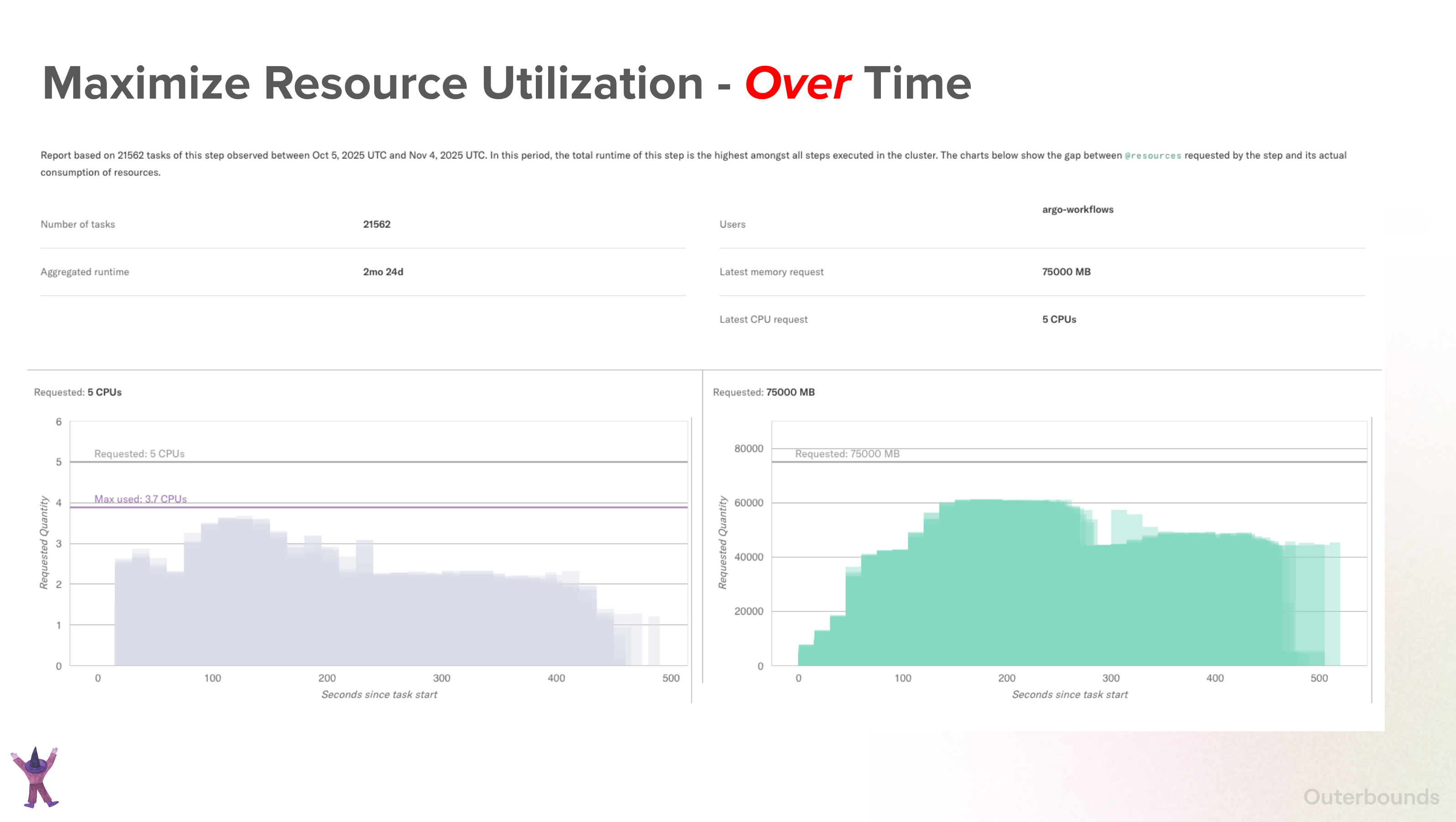Click the Number of tasks value 21562
The height and width of the screenshot is (822, 1456).
[x=377, y=224]
